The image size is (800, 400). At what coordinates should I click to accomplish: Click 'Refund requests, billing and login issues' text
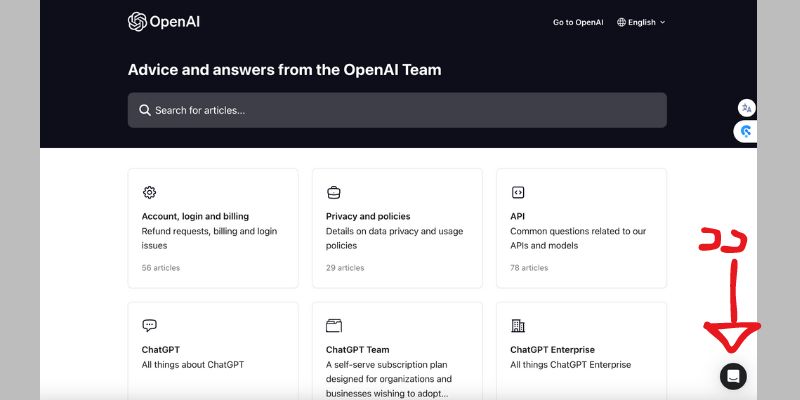(x=209, y=238)
